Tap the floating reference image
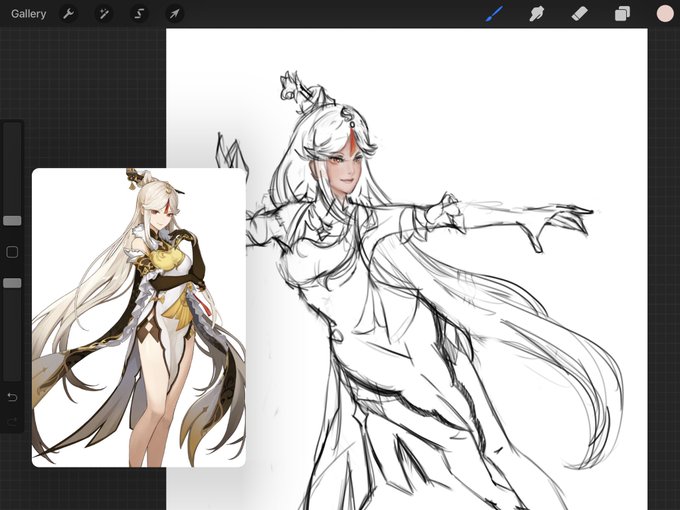This screenshot has height=510, width=680. coord(139,317)
